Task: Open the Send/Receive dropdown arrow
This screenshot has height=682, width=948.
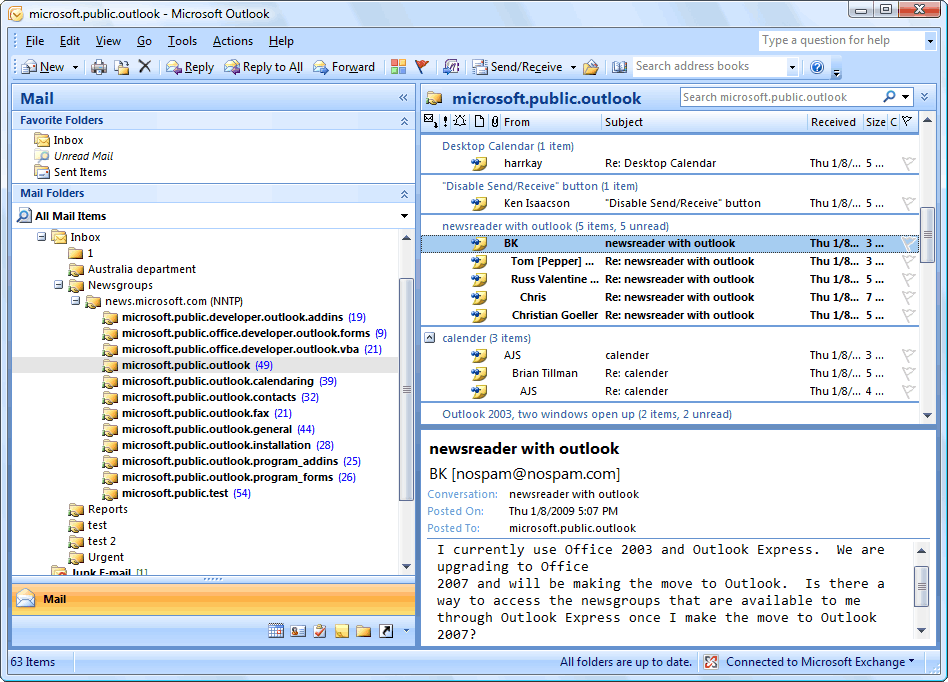Action: click(573, 67)
